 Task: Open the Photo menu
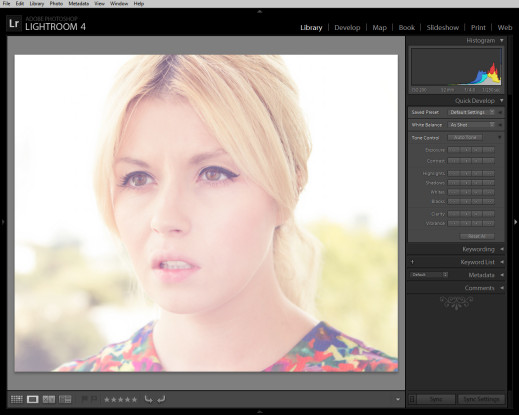(x=56, y=4)
